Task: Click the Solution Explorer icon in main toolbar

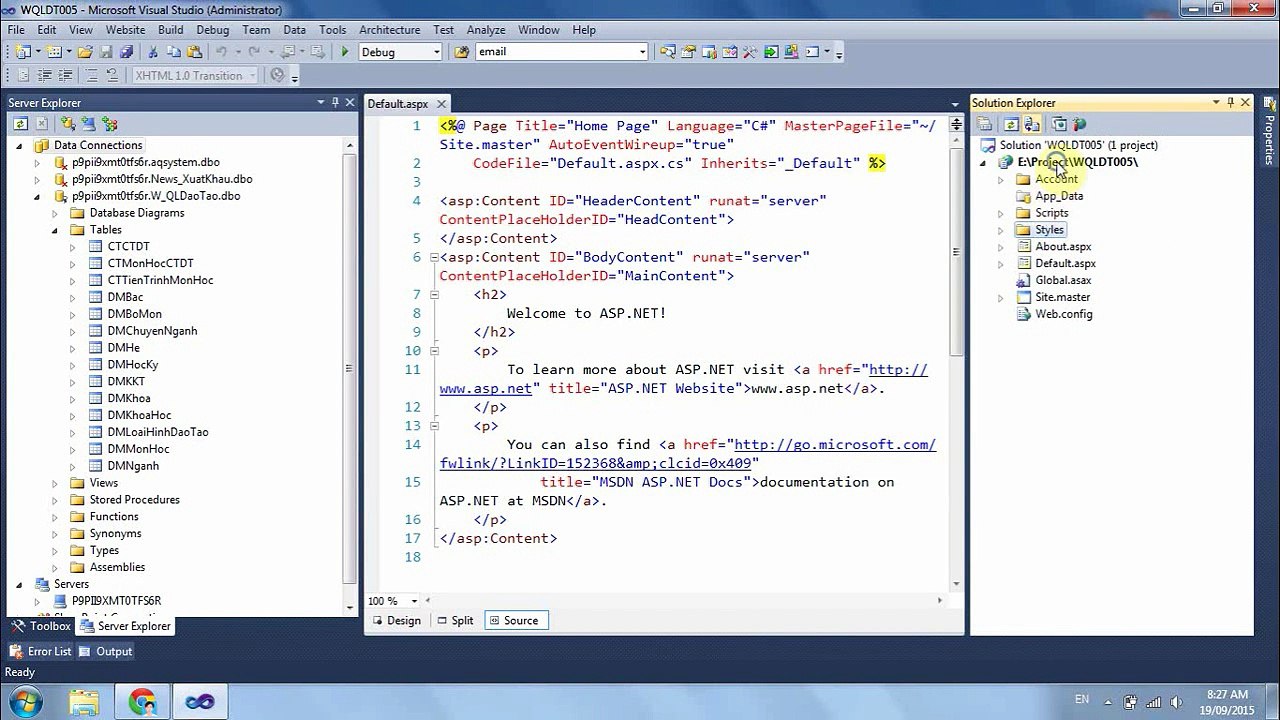Action: click(x=667, y=52)
